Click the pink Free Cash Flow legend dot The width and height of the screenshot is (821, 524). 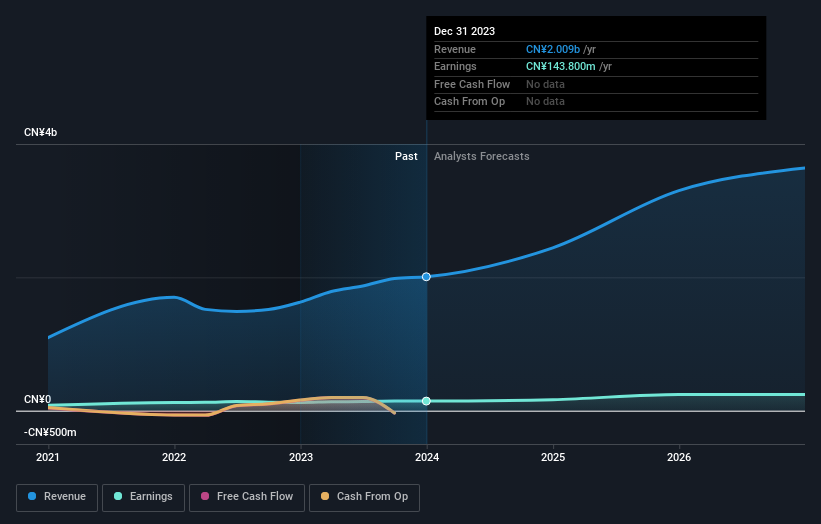click(205, 496)
